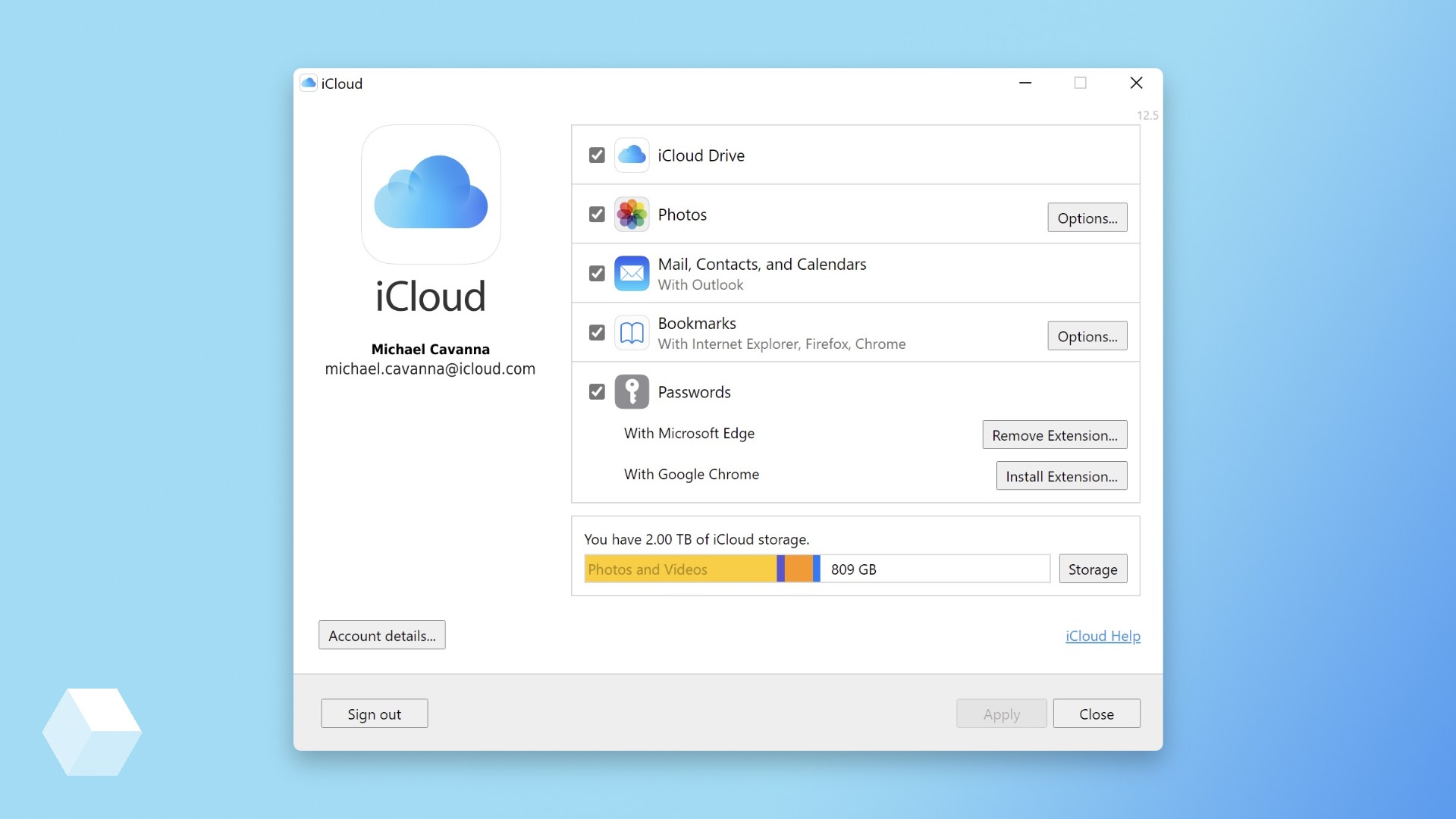Click the iCloud Drive cloud icon

click(x=632, y=155)
